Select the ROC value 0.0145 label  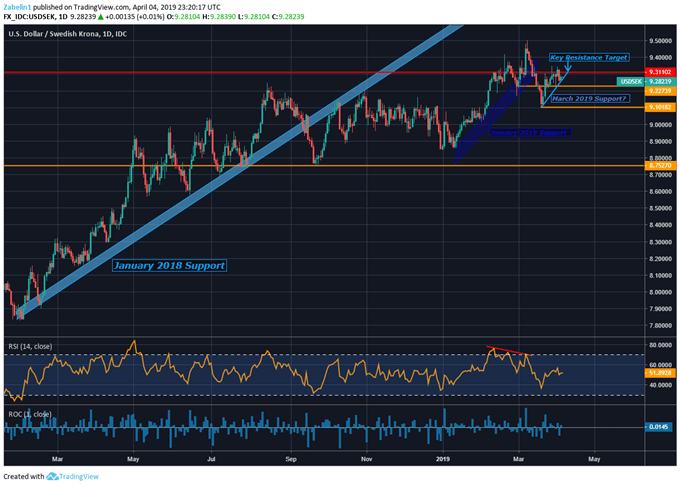(x=659, y=427)
